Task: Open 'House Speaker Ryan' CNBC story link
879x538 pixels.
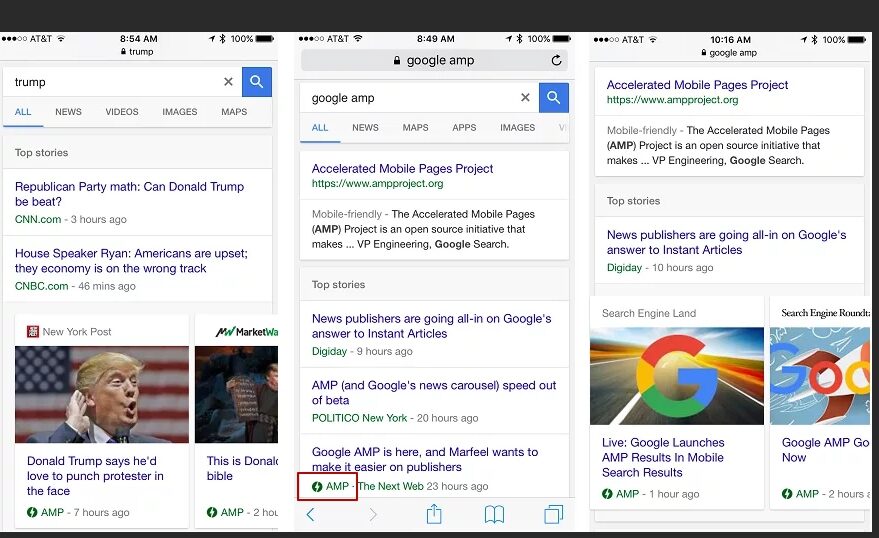Action: [131, 261]
